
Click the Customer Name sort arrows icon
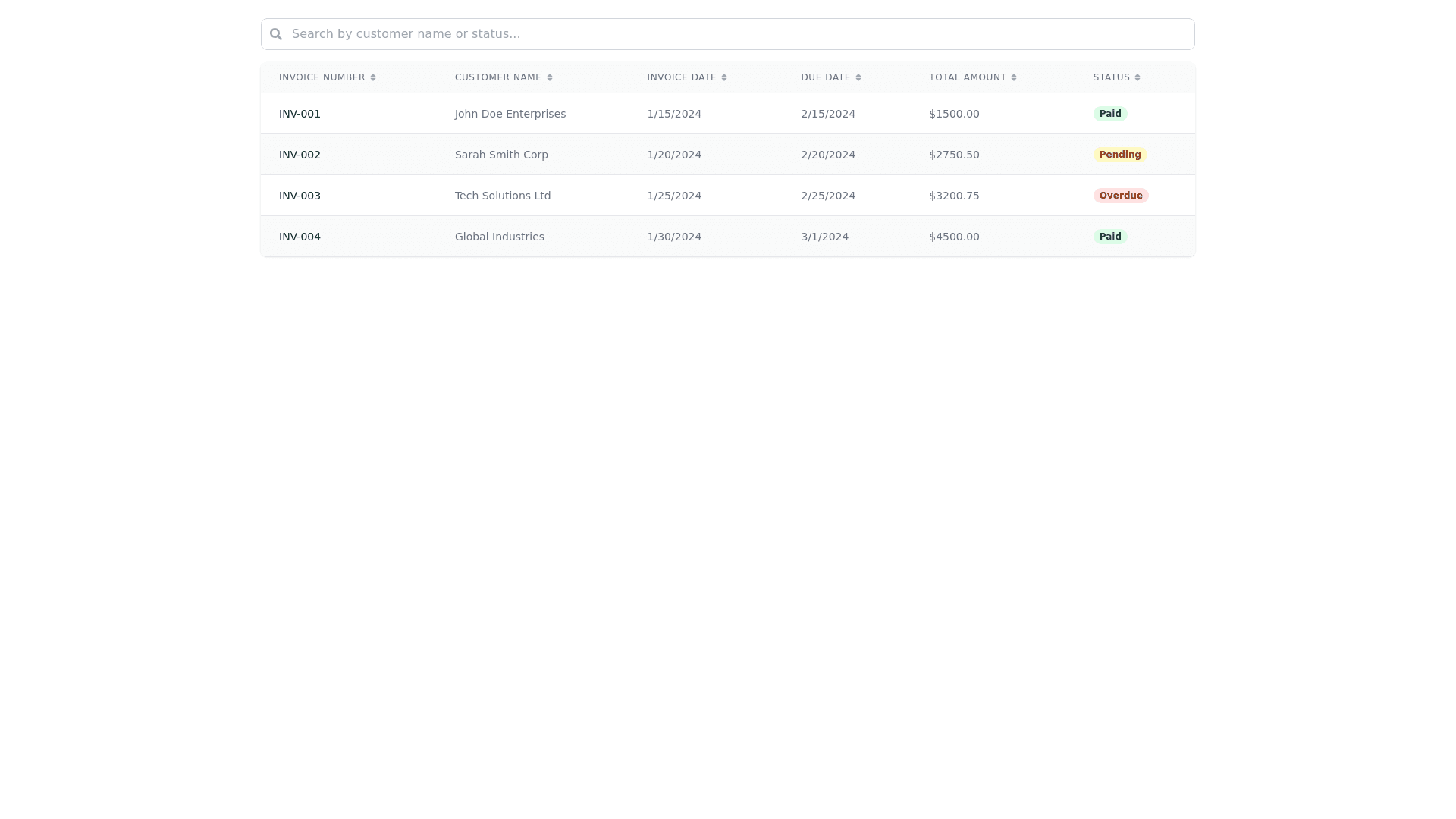(x=550, y=77)
